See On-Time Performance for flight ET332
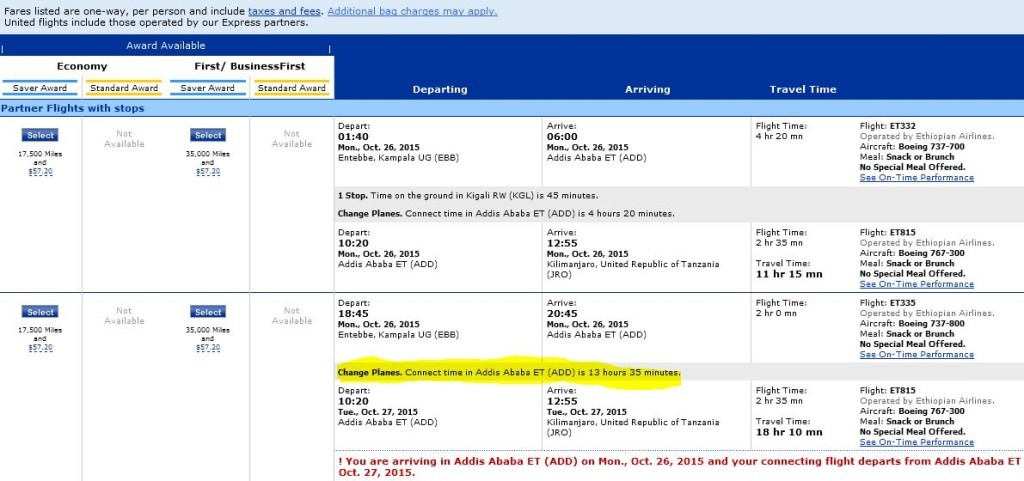Image resolution: width=1024 pixels, height=481 pixels. point(916,178)
